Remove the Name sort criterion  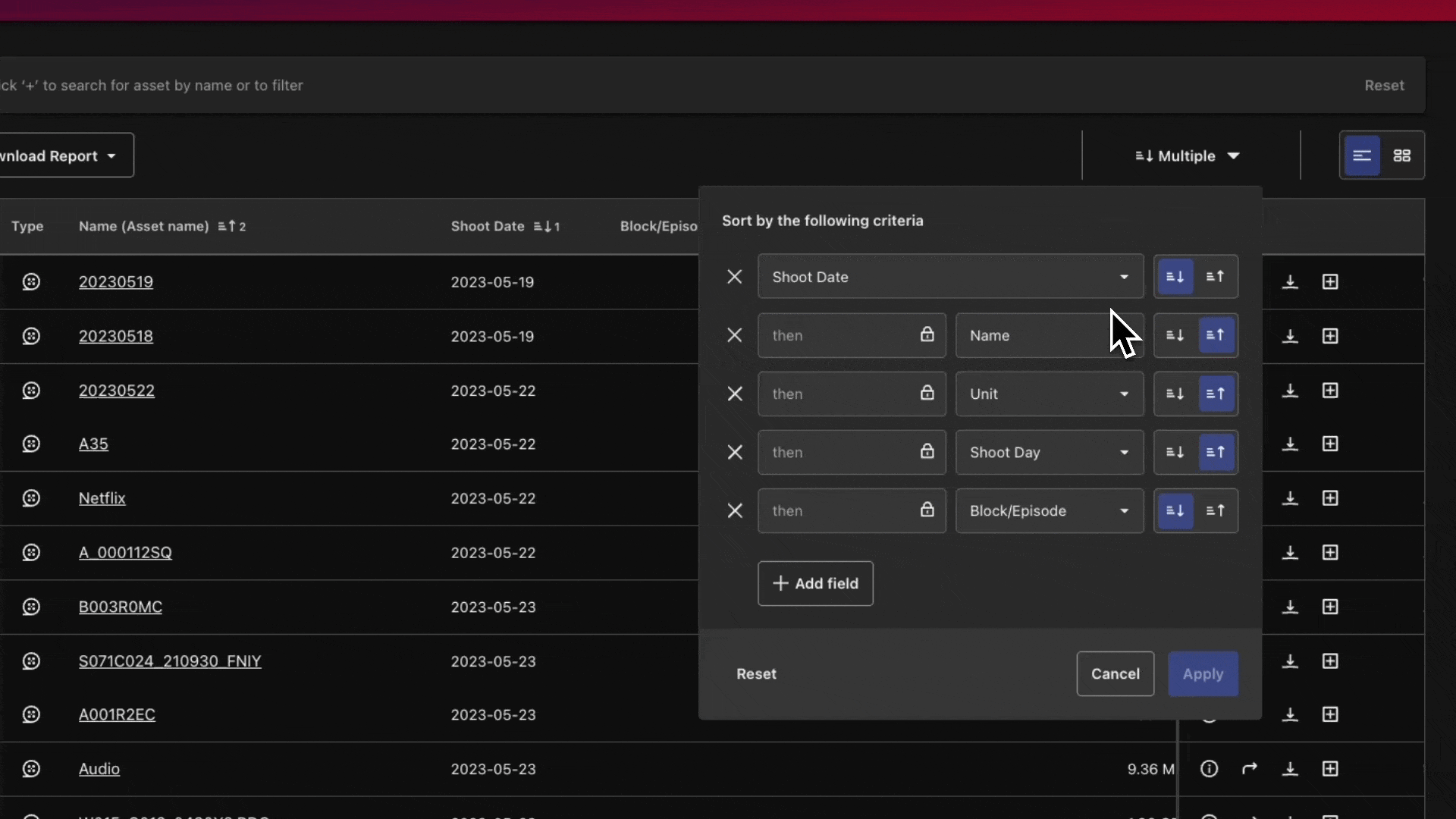[734, 335]
